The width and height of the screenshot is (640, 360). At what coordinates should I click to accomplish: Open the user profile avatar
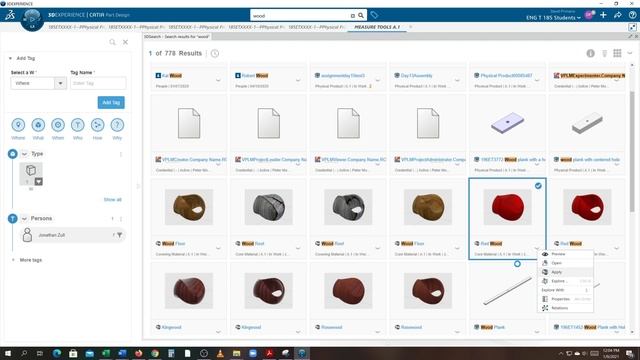point(589,15)
